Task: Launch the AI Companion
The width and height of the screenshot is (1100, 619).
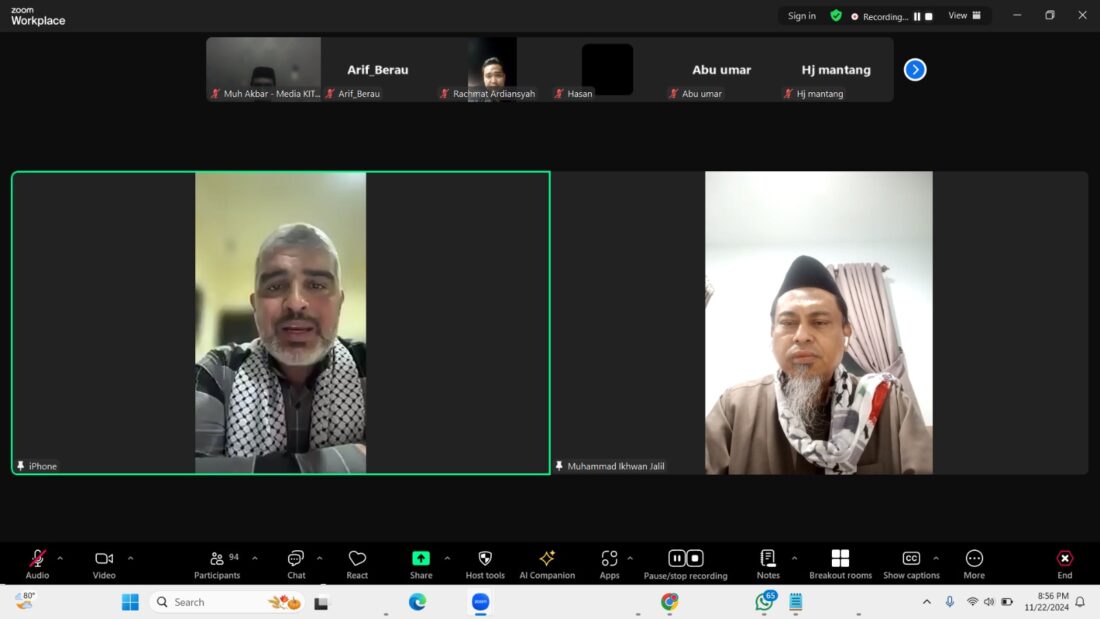Action: [547, 564]
